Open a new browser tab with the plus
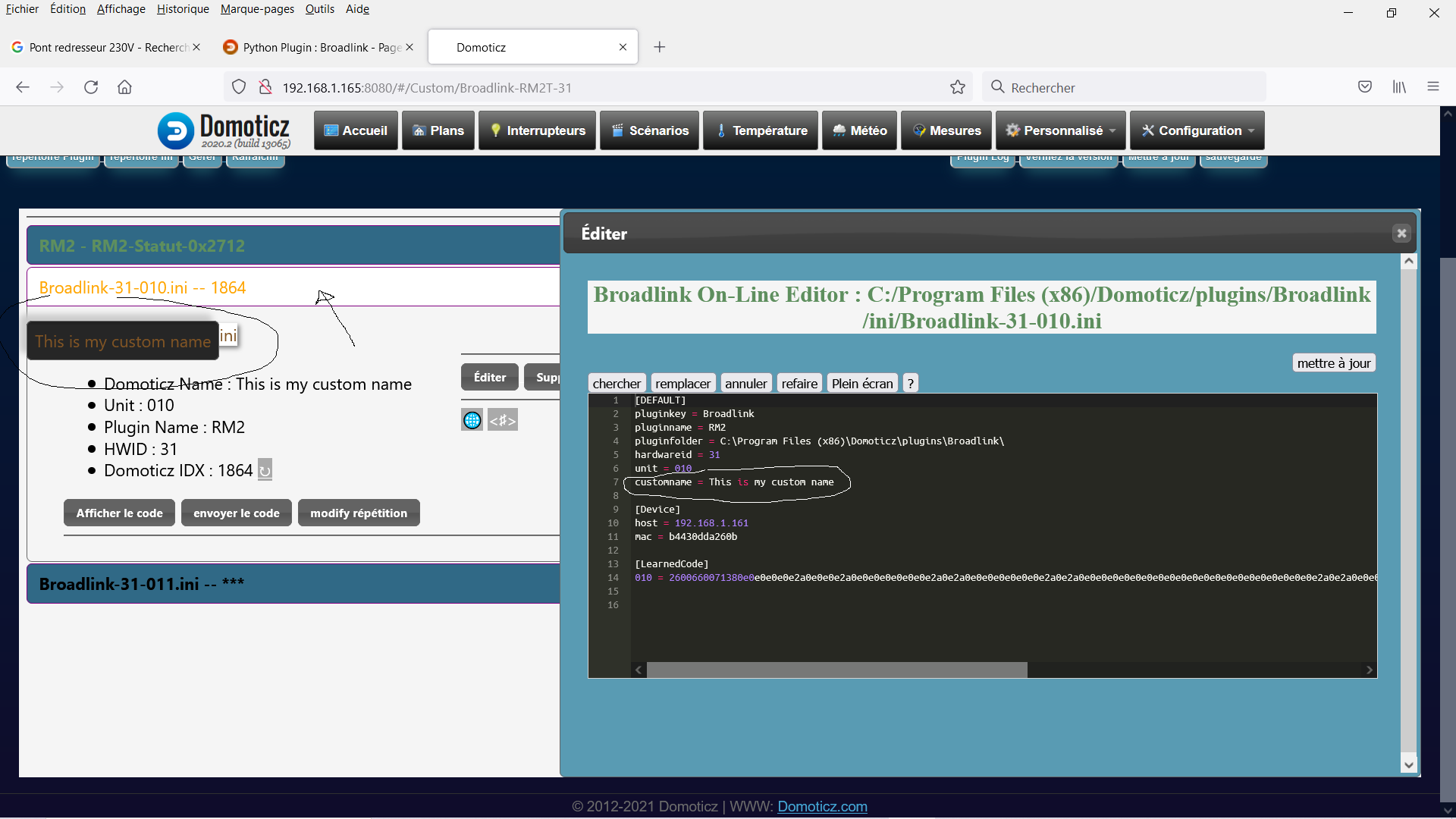 coord(660,47)
